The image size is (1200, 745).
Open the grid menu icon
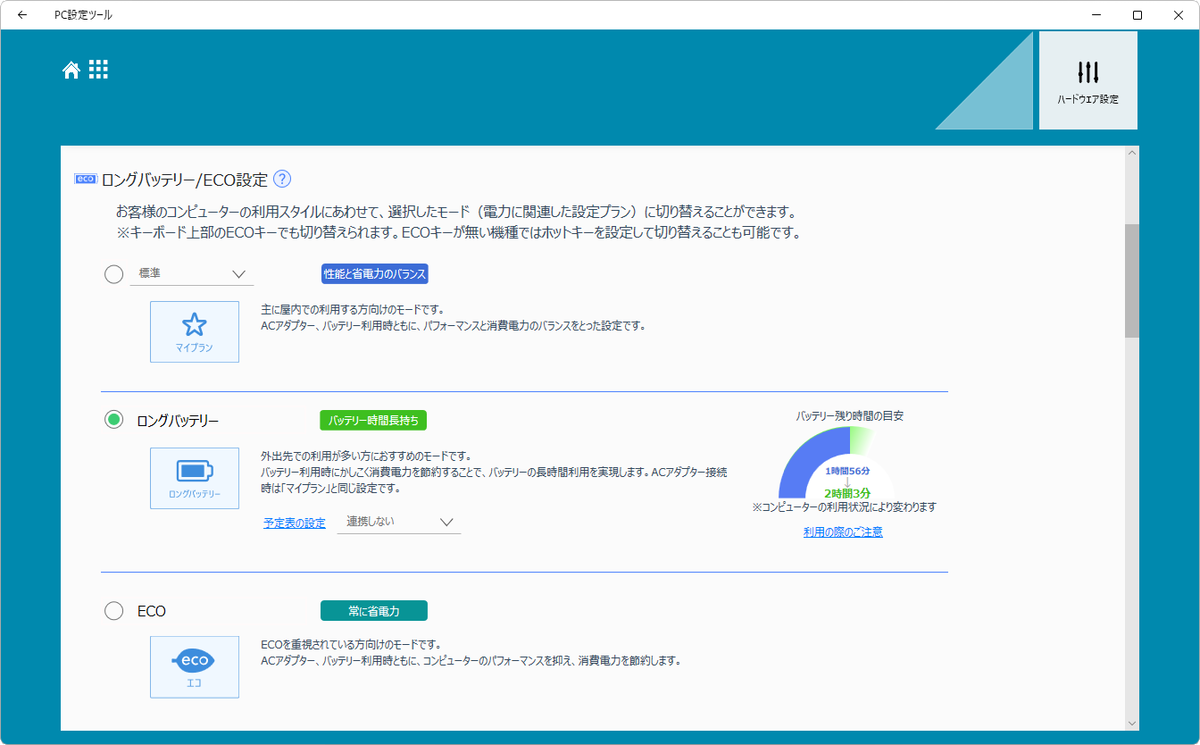98,69
